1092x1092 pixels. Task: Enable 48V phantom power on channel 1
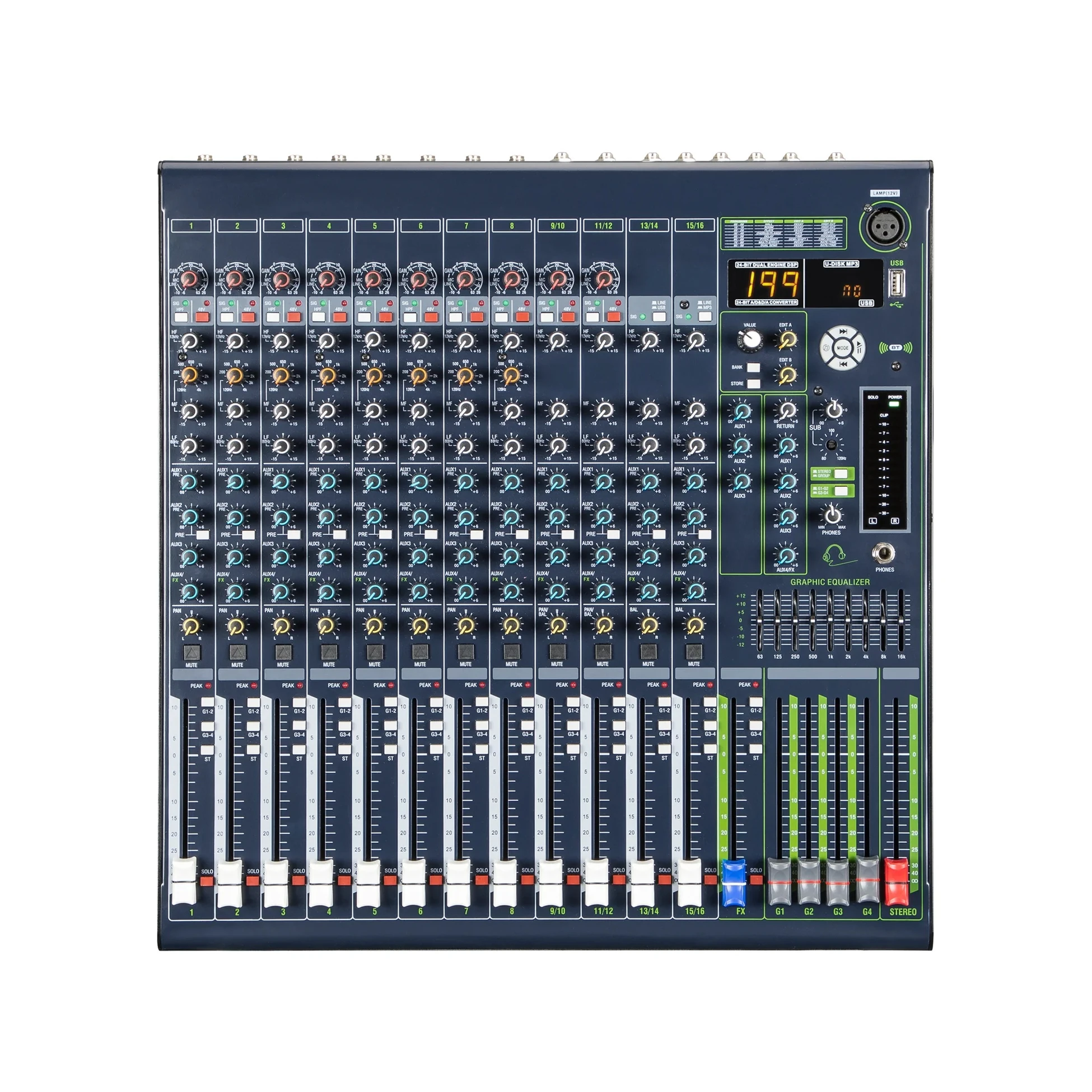point(203,317)
